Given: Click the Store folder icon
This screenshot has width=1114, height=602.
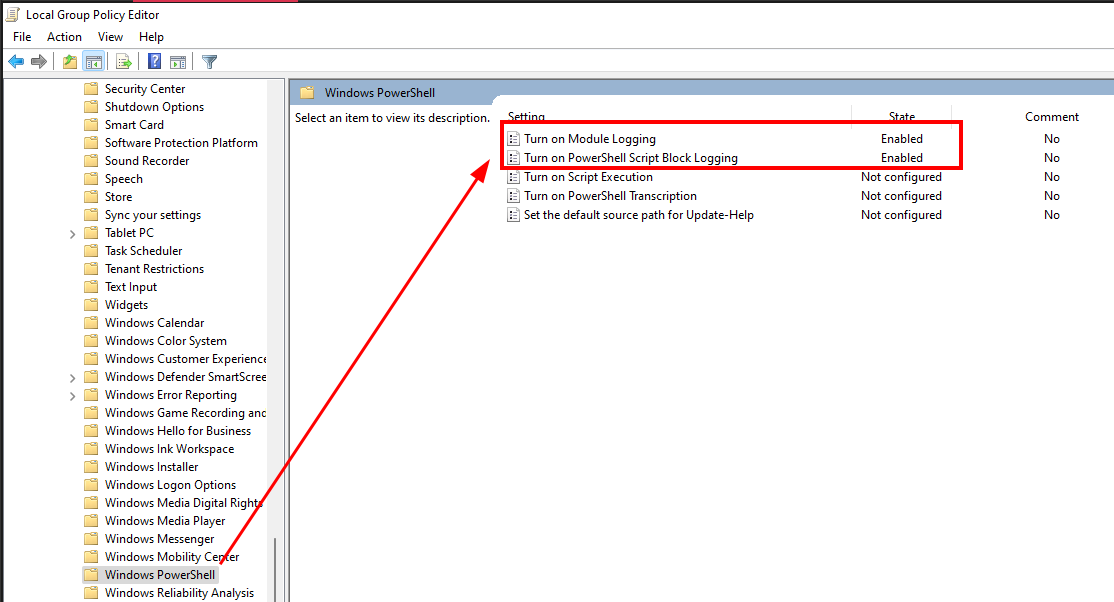Looking at the screenshot, I should click(x=91, y=197).
